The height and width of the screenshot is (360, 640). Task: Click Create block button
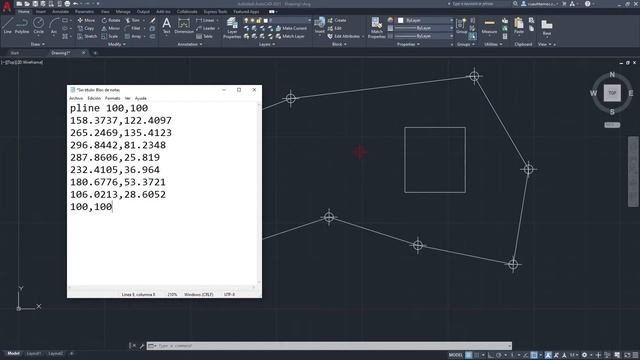click(x=337, y=20)
